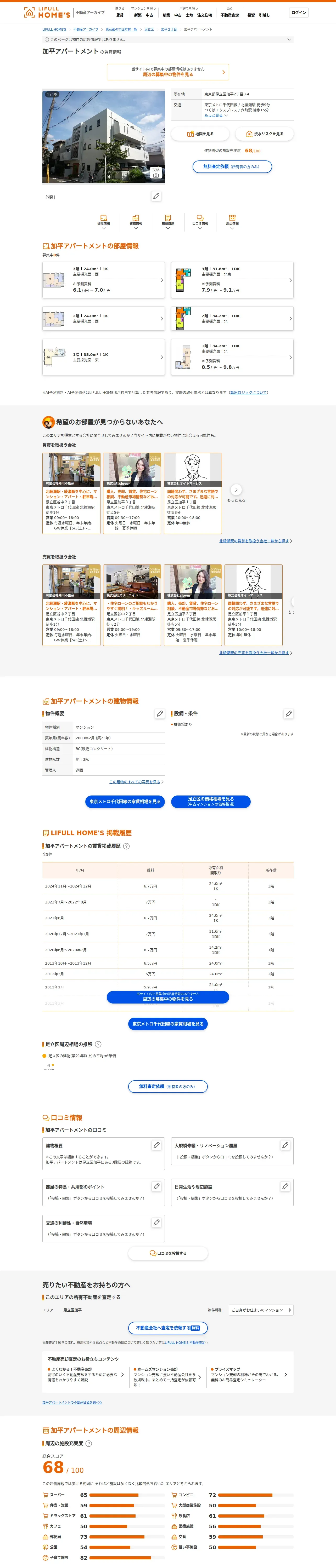The image size is (336, 1568).
Task: Open 1階 35.0m² 1K room card
Action: click(x=104, y=357)
